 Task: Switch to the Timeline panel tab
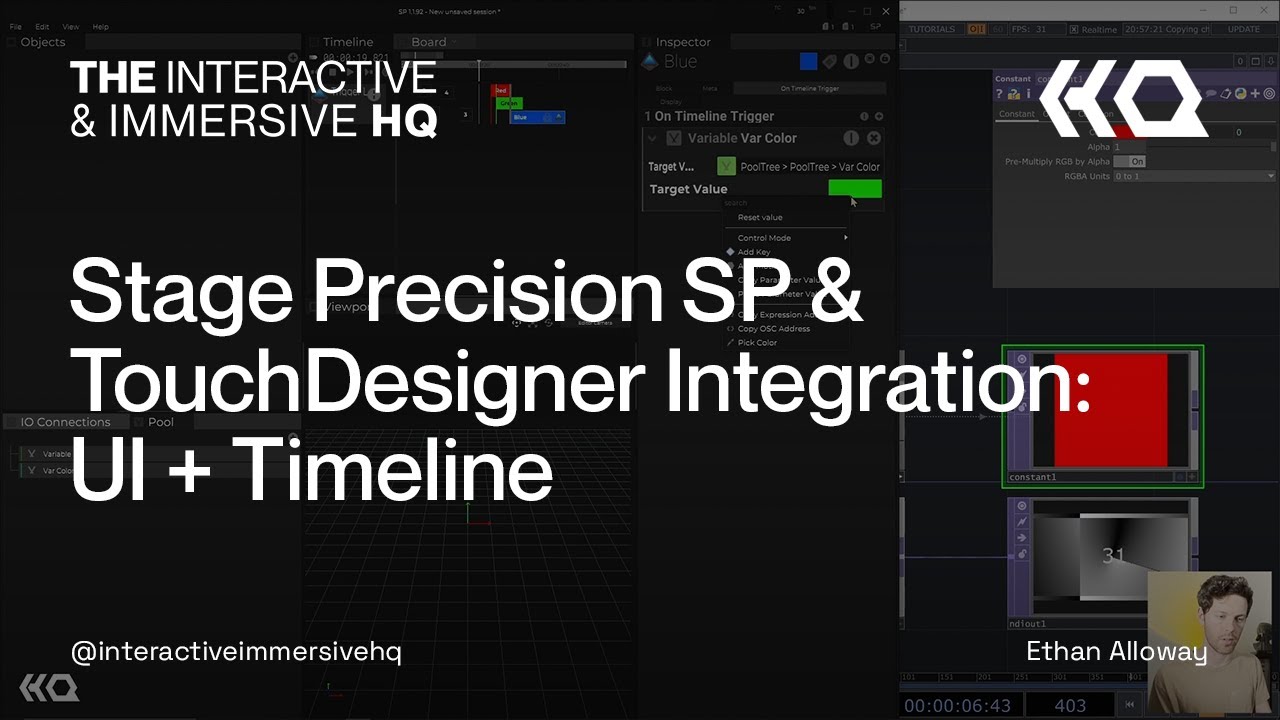click(348, 42)
